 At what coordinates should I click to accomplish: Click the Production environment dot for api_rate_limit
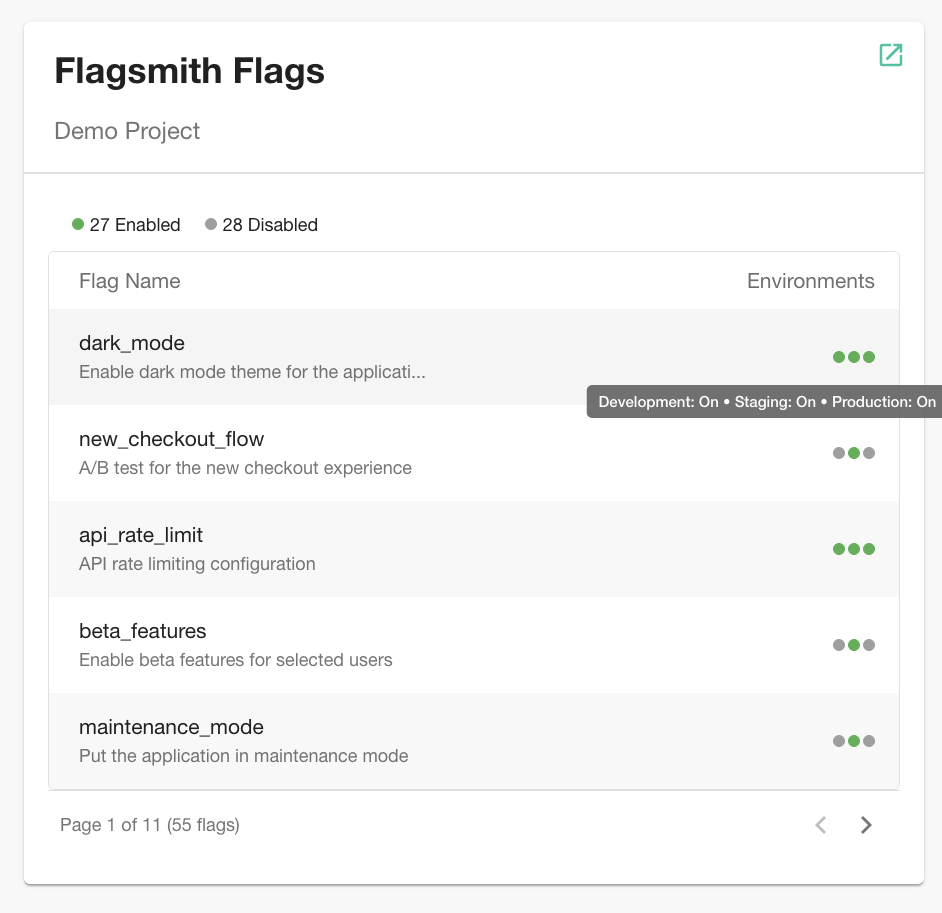click(868, 548)
